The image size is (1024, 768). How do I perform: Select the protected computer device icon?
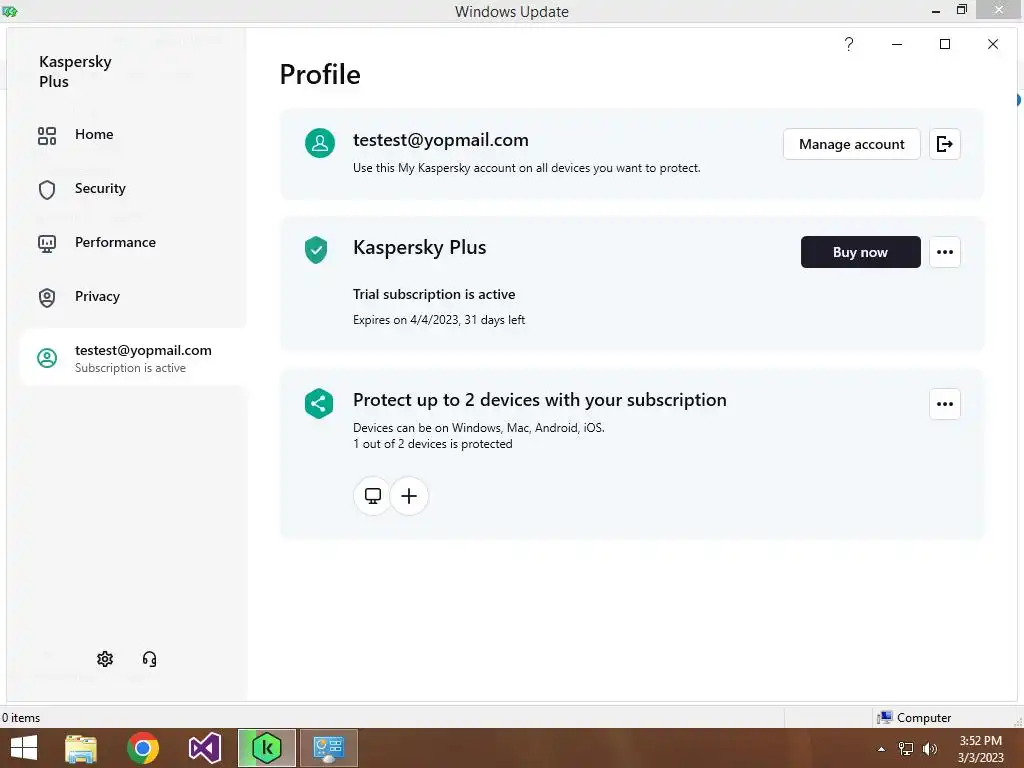point(373,496)
